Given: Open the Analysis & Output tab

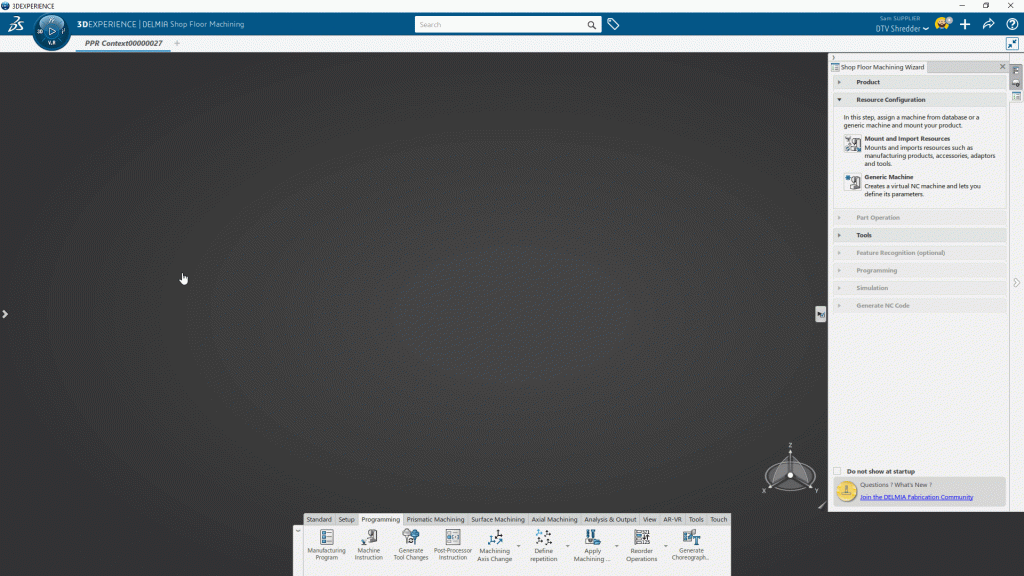Looking at the screenshot, I should click(610, 520).
